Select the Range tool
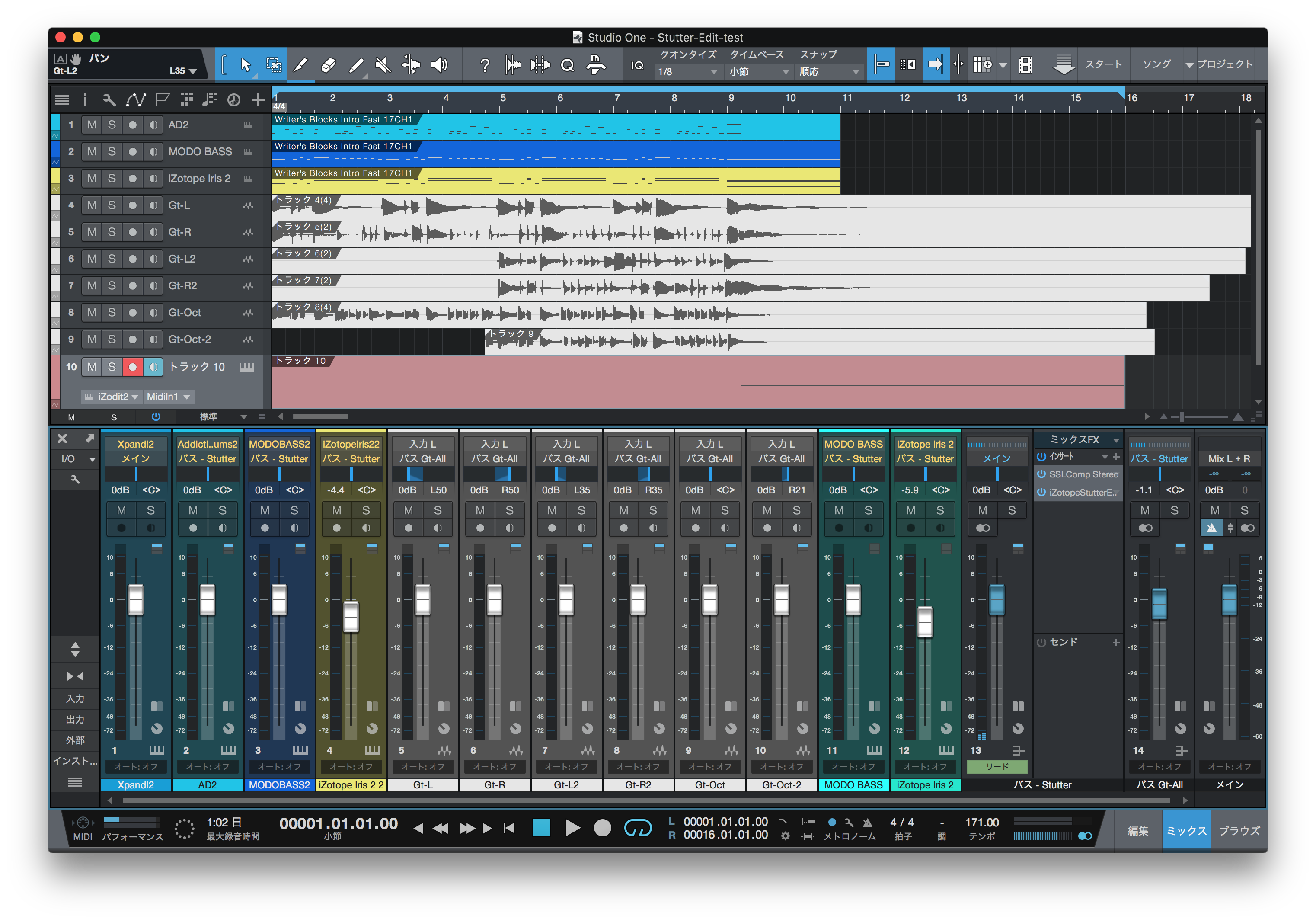Screen dimensions: 1316x922 point(274,65)
